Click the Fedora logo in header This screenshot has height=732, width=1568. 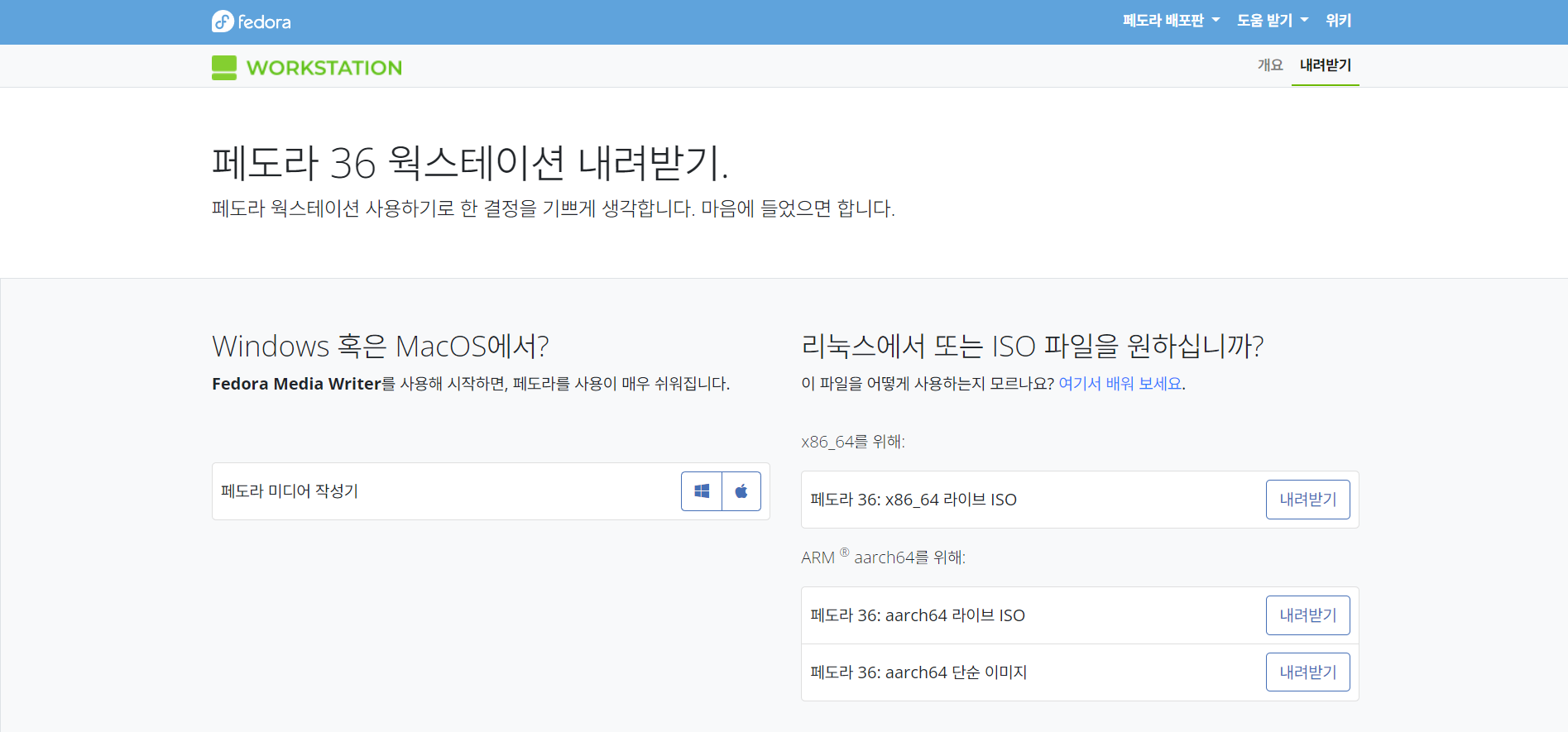click(251, 22)
